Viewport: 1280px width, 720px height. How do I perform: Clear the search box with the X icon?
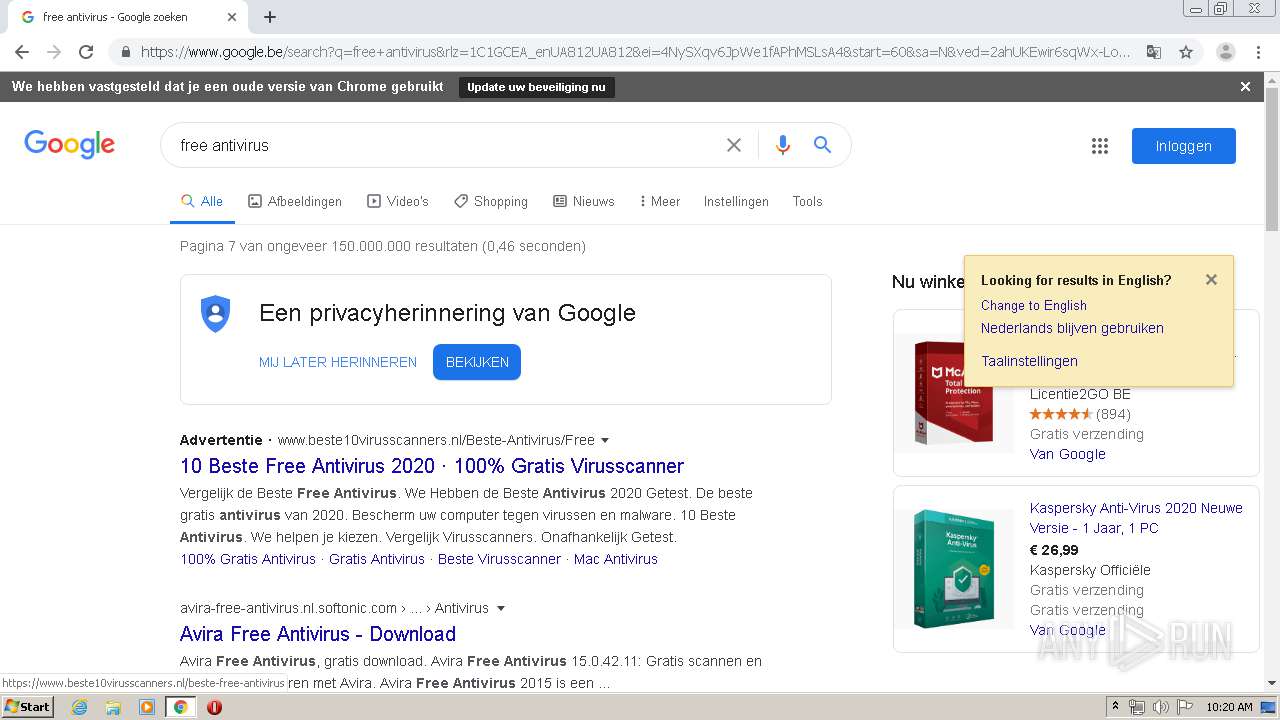point(734,145)
